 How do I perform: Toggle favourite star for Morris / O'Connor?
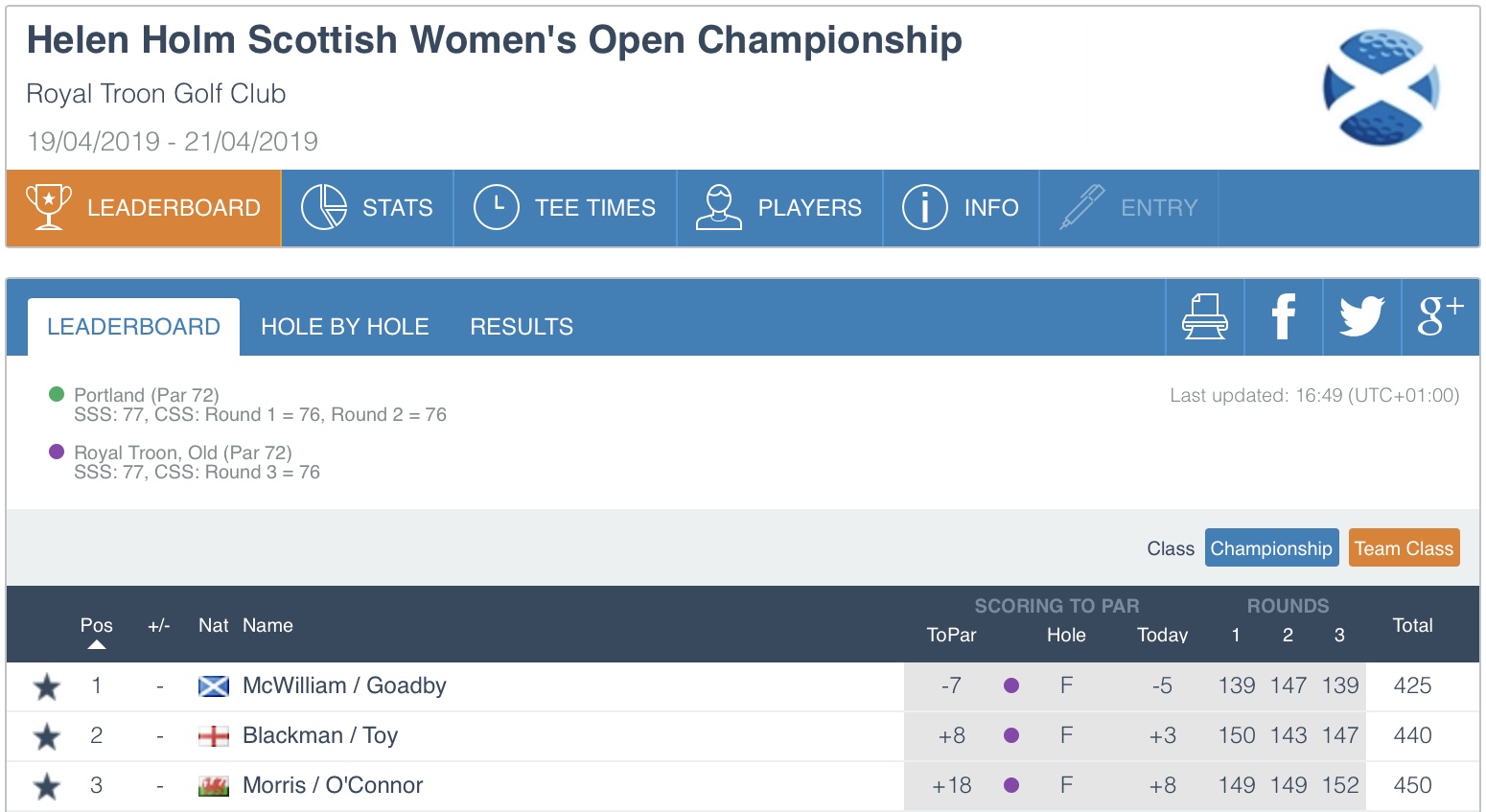point(47,786)
